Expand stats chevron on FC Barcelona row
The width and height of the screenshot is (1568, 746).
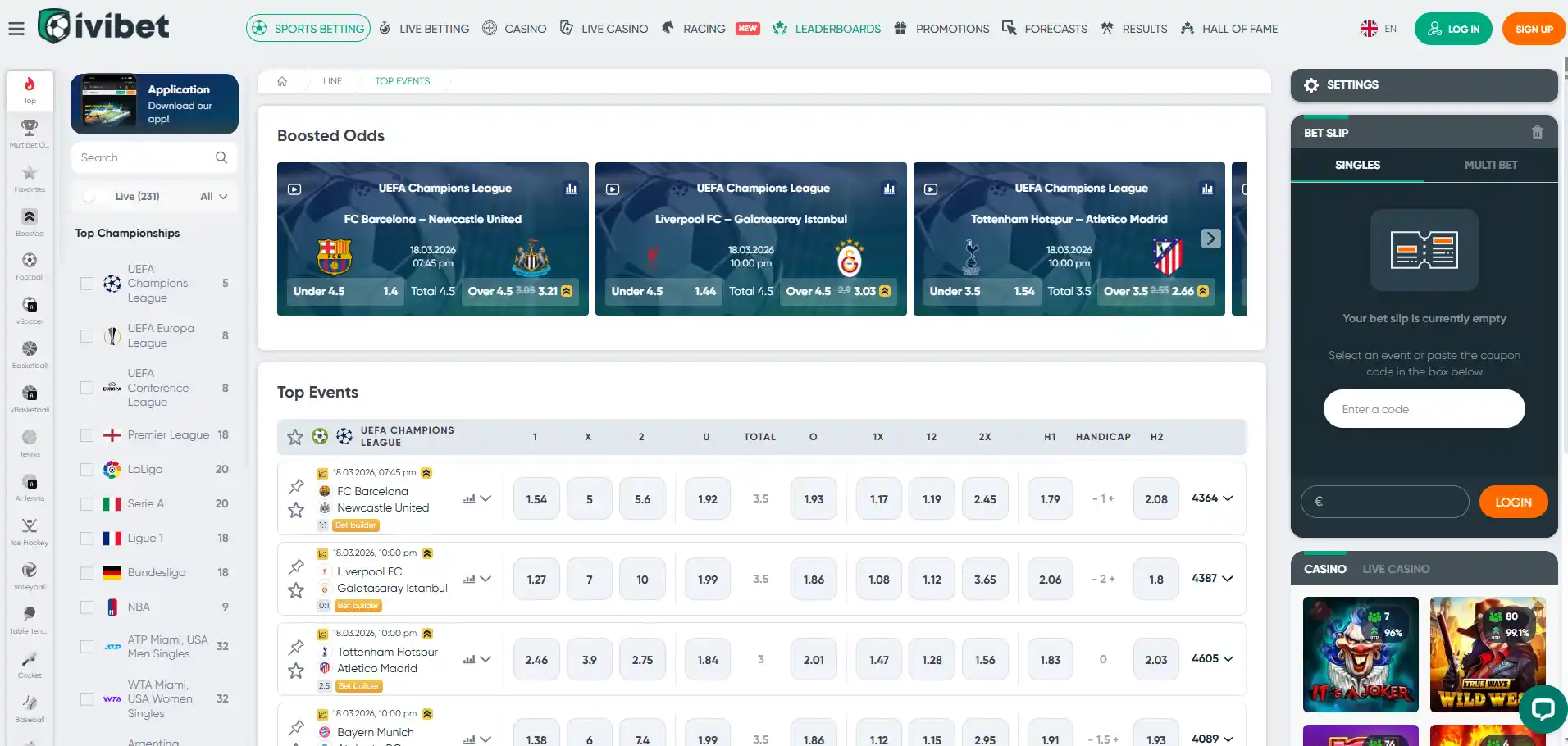[485, 498]
